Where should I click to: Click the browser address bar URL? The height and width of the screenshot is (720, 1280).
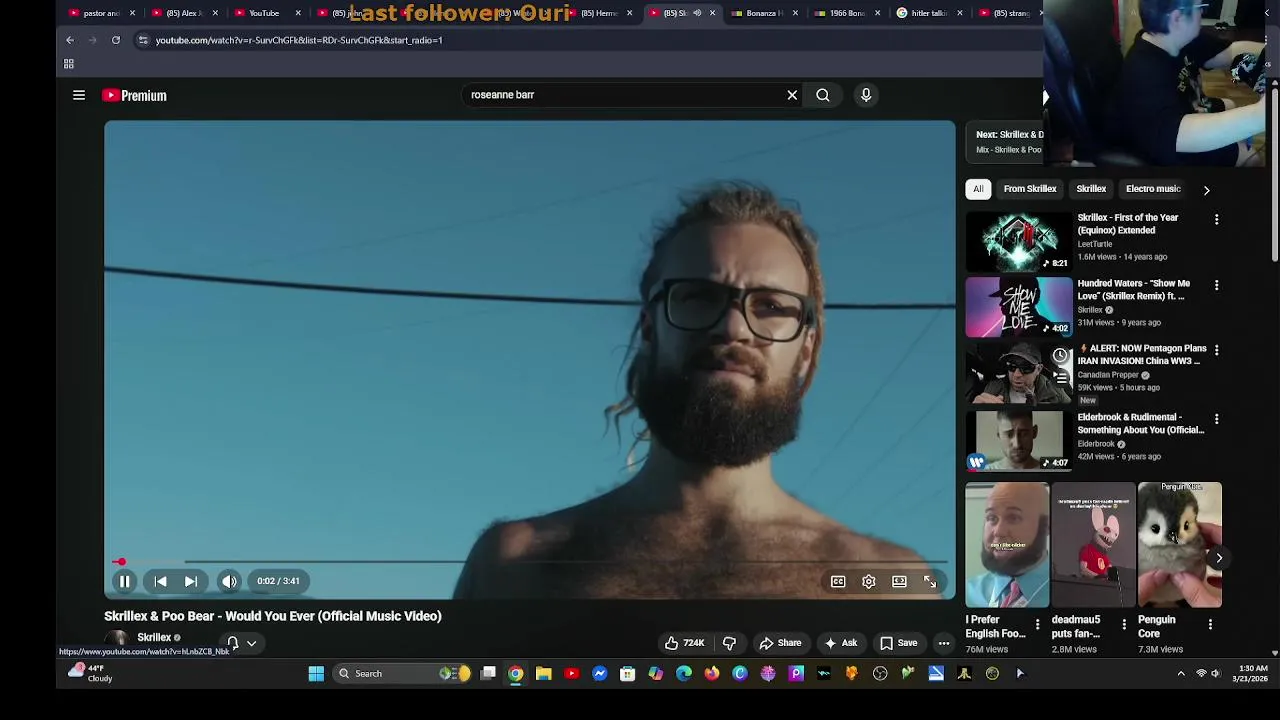[x=299, y=40]
